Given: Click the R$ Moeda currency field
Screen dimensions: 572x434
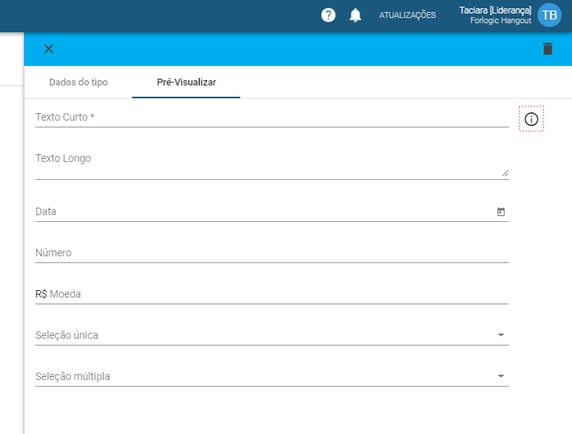Looking at the screenshot, I should pyautogui.click(x=272, y=294).
